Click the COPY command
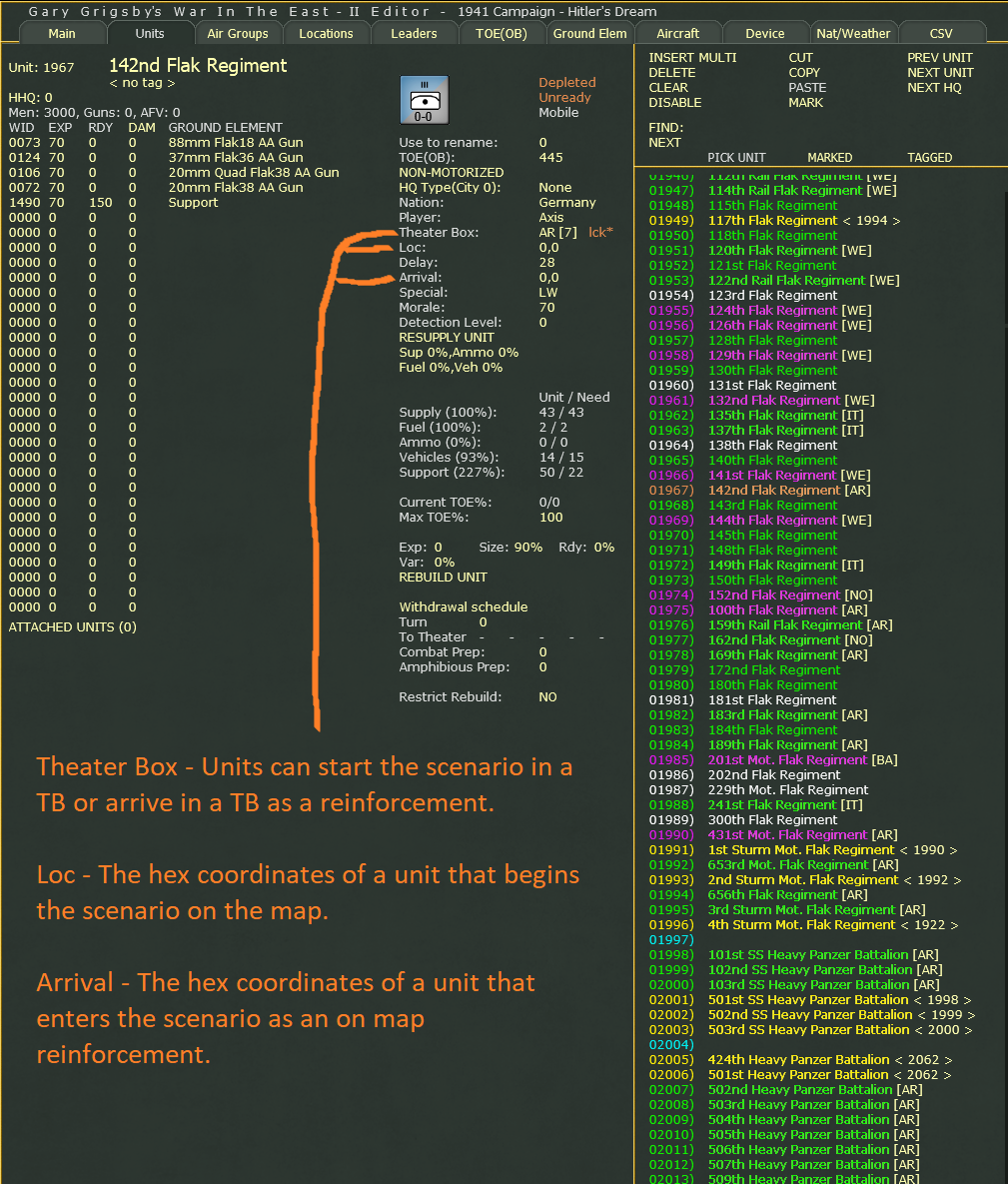Viewport: 1008px width, 1184px height. [x=804, y=73]
